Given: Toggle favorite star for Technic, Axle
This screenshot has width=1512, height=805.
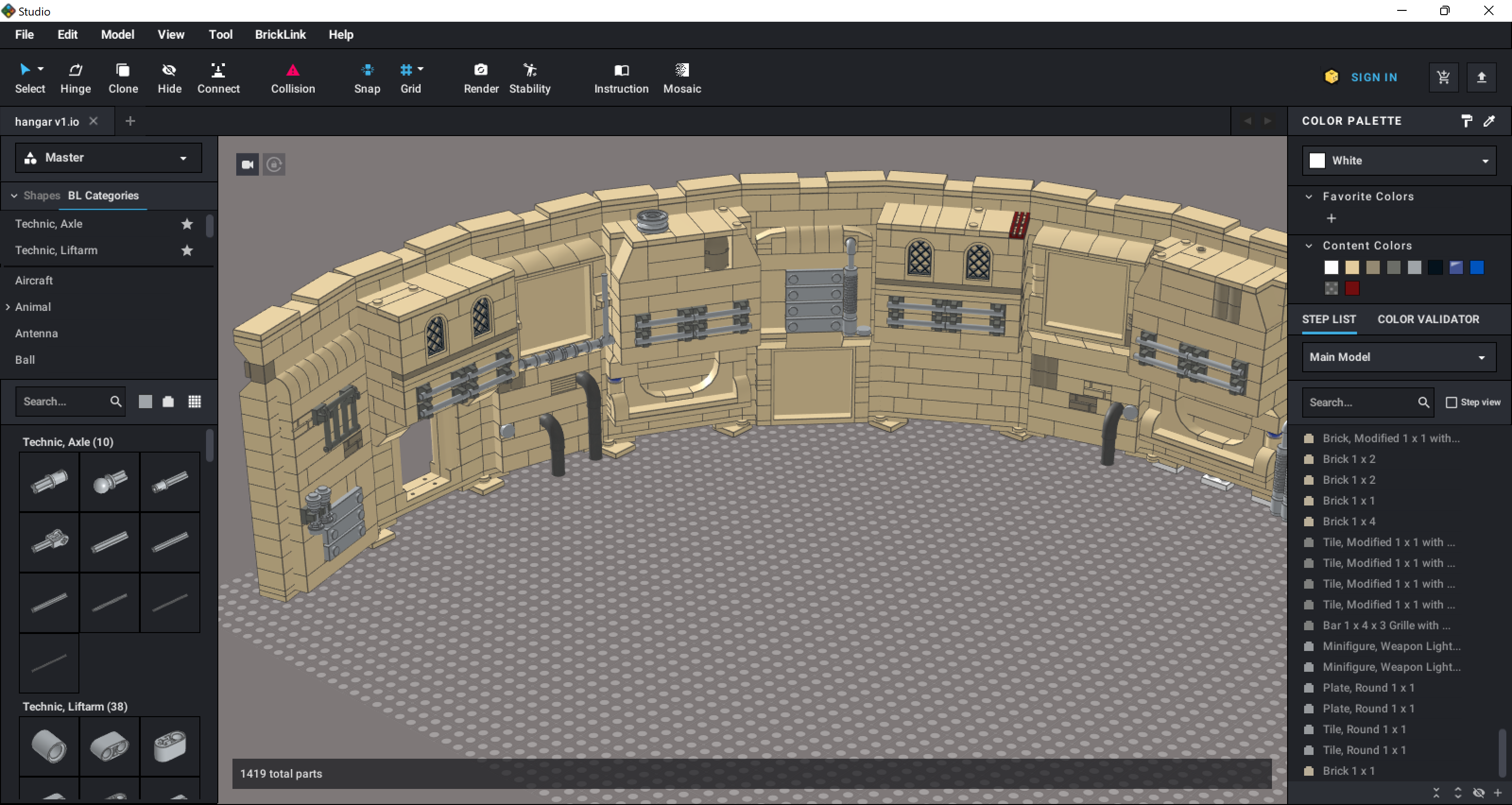Looking at the screenshot, I should (x=187, y=223).
